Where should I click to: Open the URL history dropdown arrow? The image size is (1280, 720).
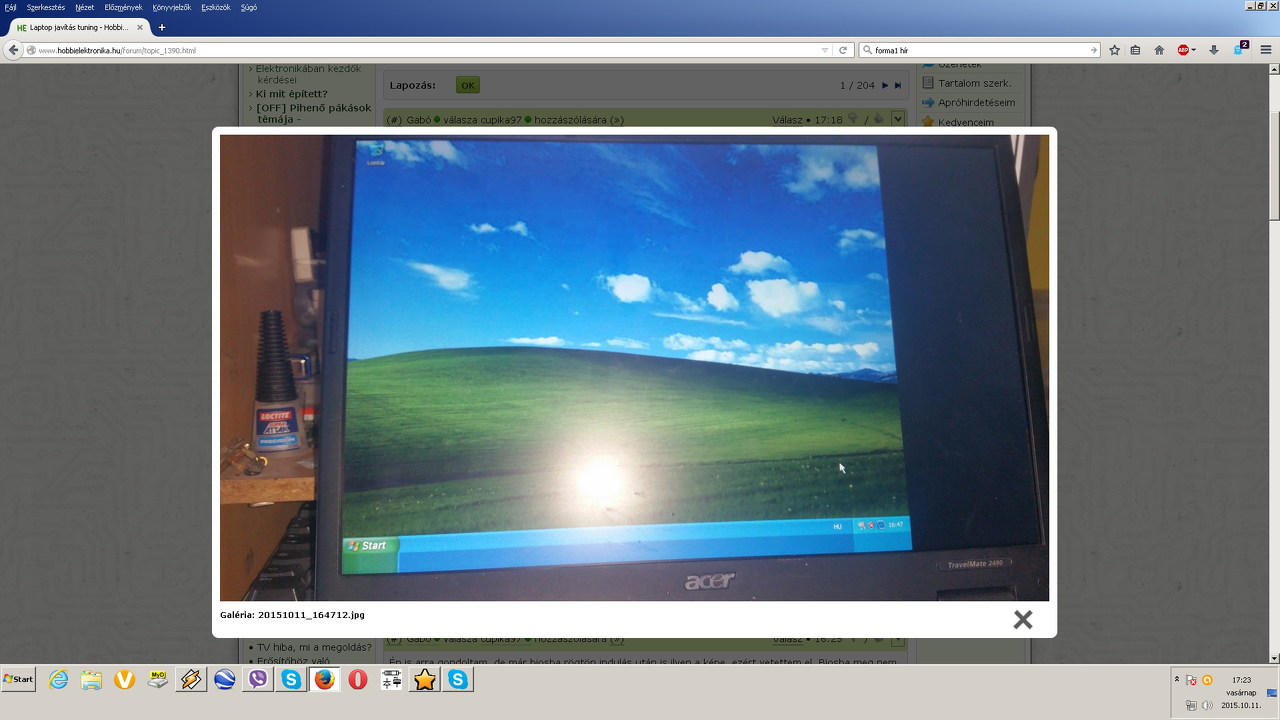tap(825, 50)
